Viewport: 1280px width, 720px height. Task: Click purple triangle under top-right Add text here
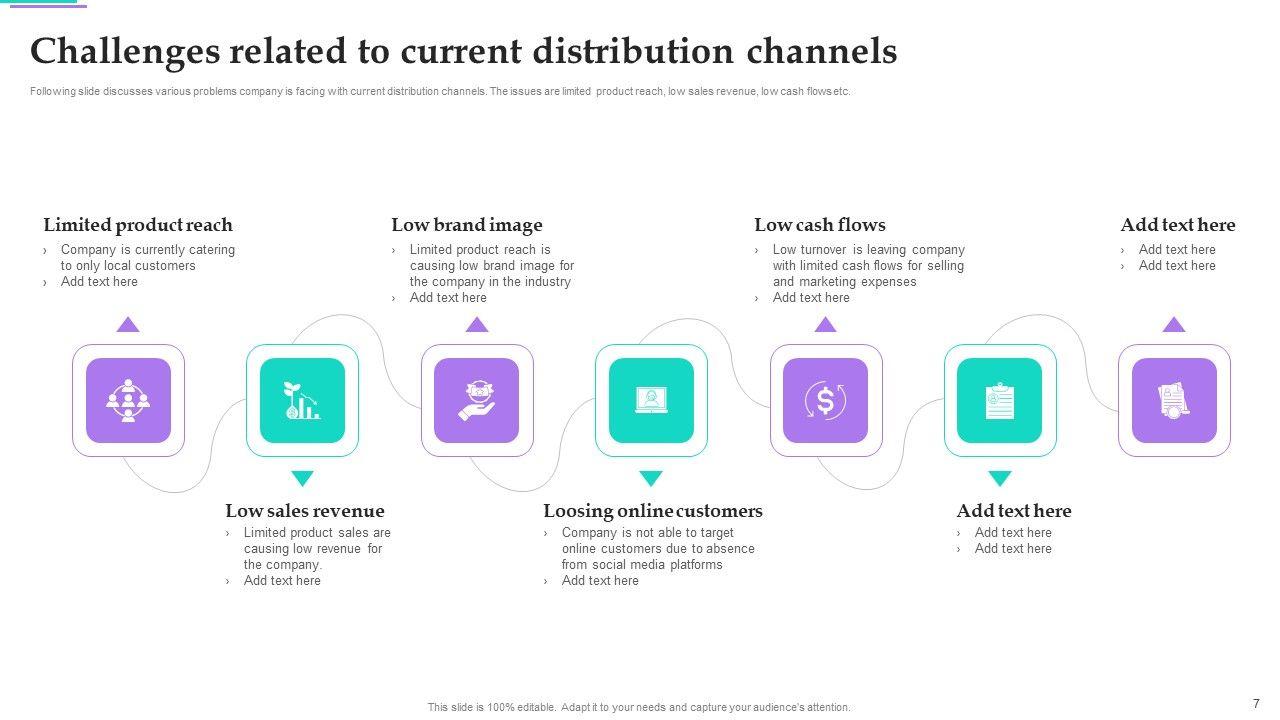click(x=1174, y=324)
